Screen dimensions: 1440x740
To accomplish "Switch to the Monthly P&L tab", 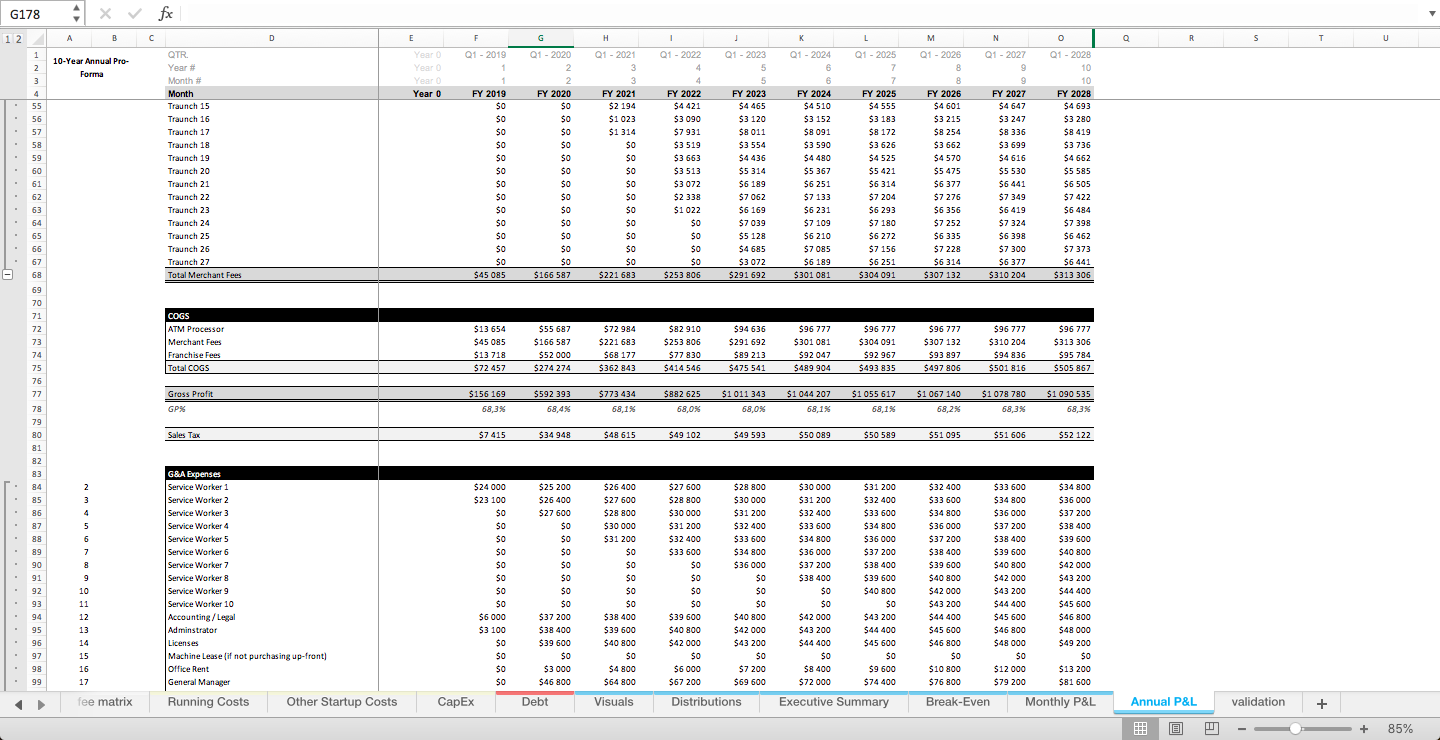I will tap(1059, 702).
